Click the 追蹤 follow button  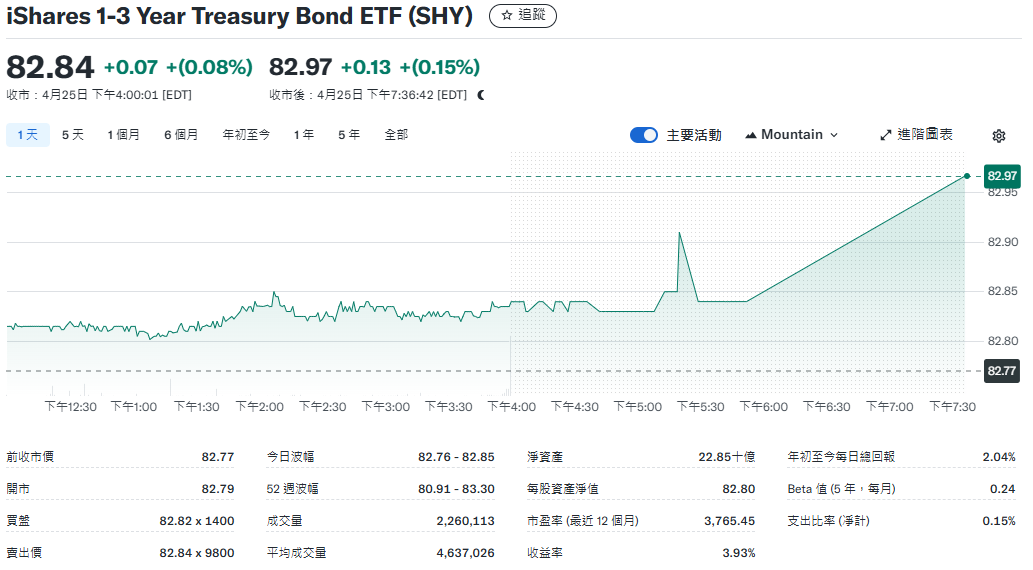click(522, 16)
